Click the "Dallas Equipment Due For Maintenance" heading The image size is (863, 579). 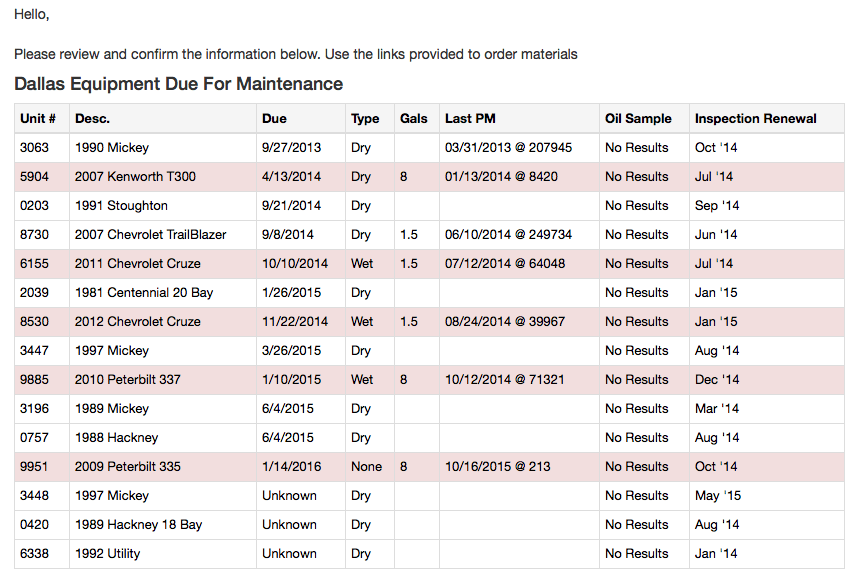point(179,84)
